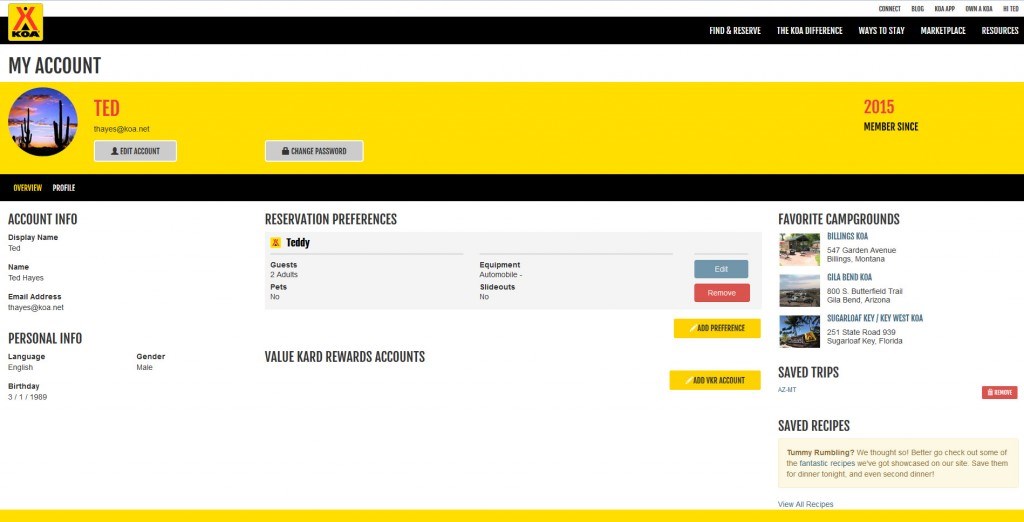1024x522 pixels.
Task: Remove the Teddy reservation preference
Action: [722, 293]
